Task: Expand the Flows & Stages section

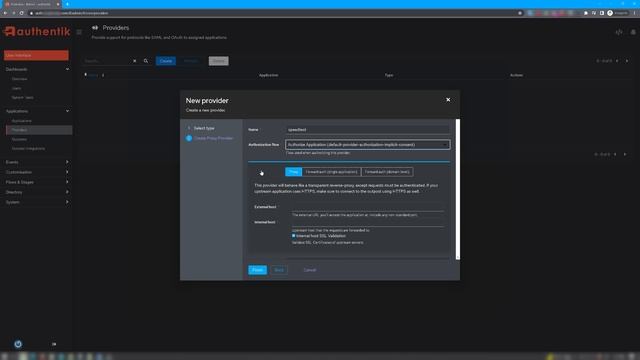Action: 36,182
